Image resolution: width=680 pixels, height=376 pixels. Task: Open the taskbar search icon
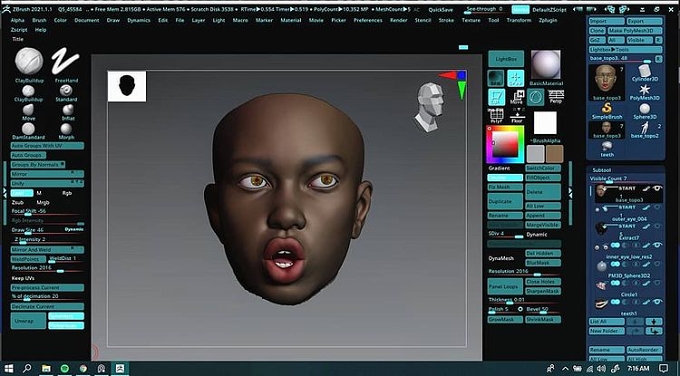point(27,369)
